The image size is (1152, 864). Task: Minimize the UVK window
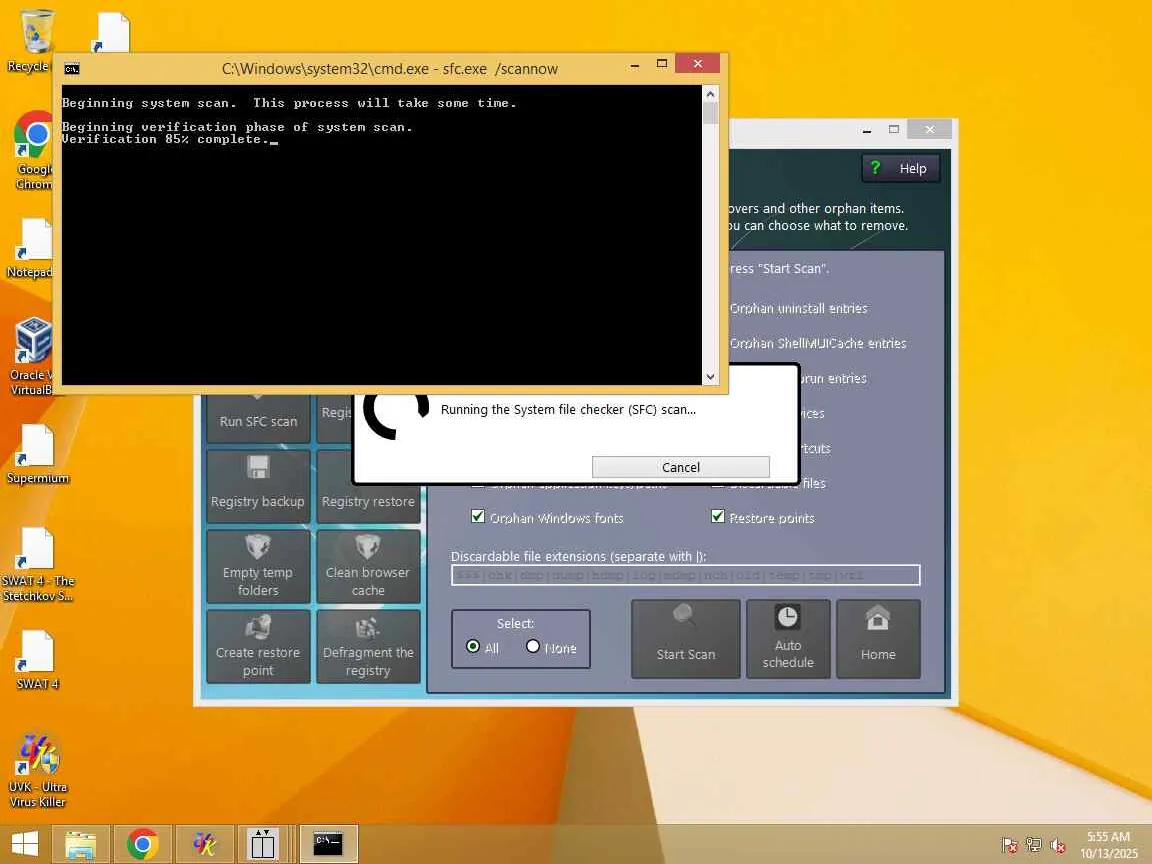click(x=867, y=130)
